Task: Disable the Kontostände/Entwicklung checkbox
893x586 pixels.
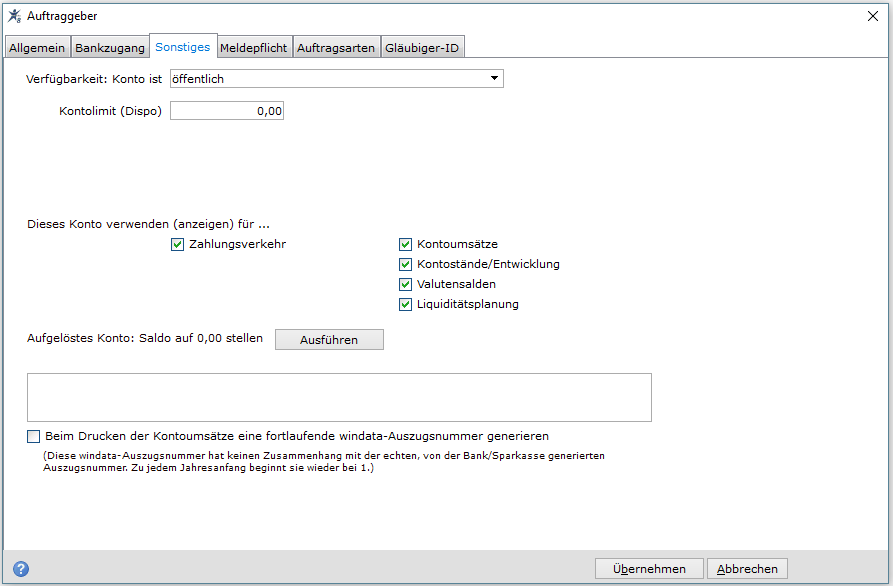Action: pos(405,264)
